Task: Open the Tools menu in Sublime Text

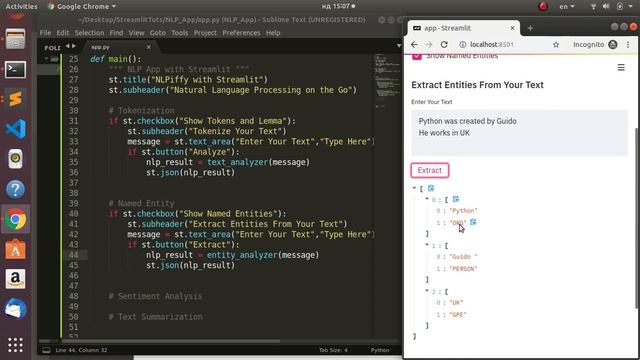Action: tap(180, 33)
